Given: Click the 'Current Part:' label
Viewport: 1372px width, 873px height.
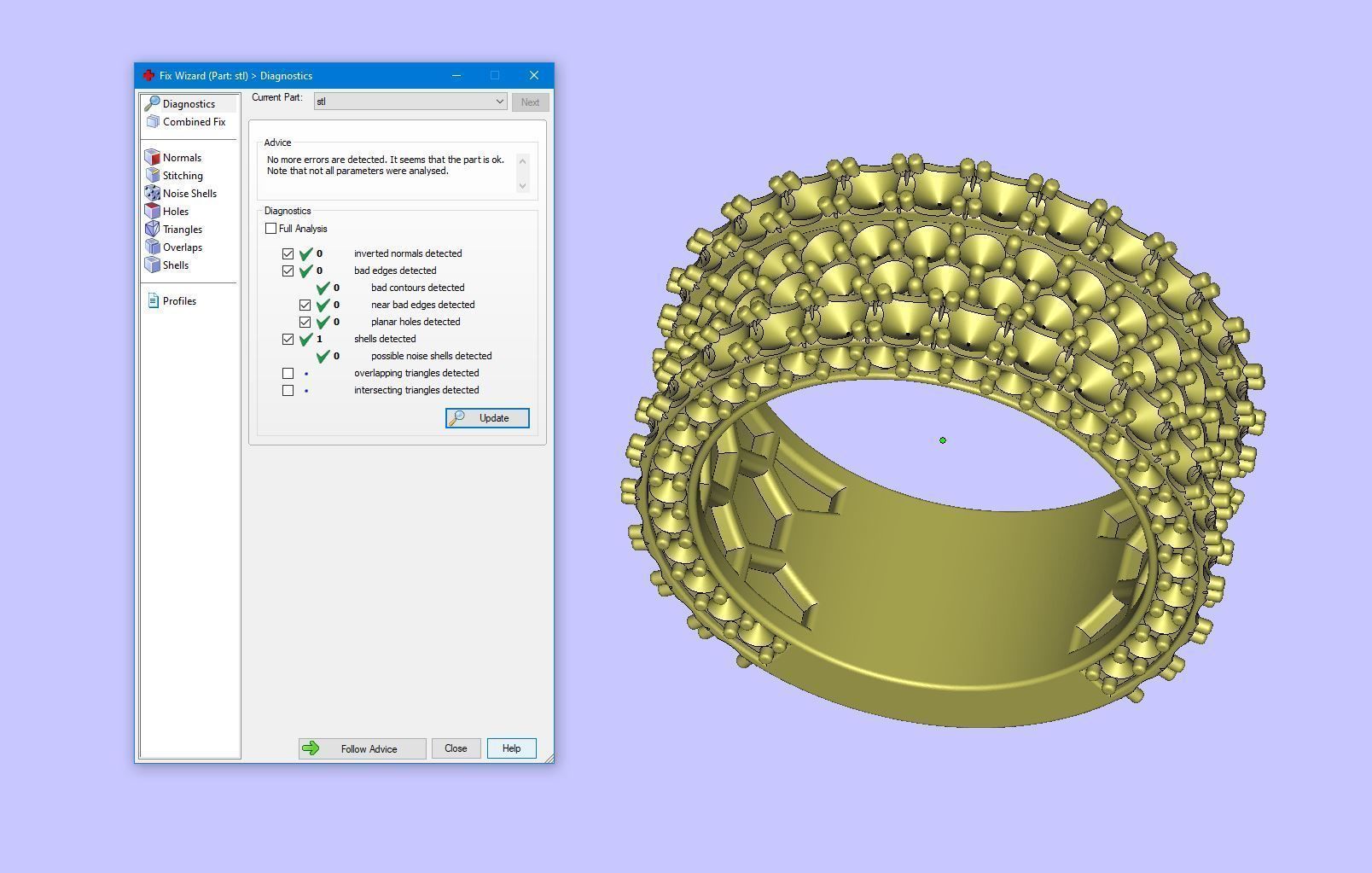Looking at the screenshot, I should point(277,97).
